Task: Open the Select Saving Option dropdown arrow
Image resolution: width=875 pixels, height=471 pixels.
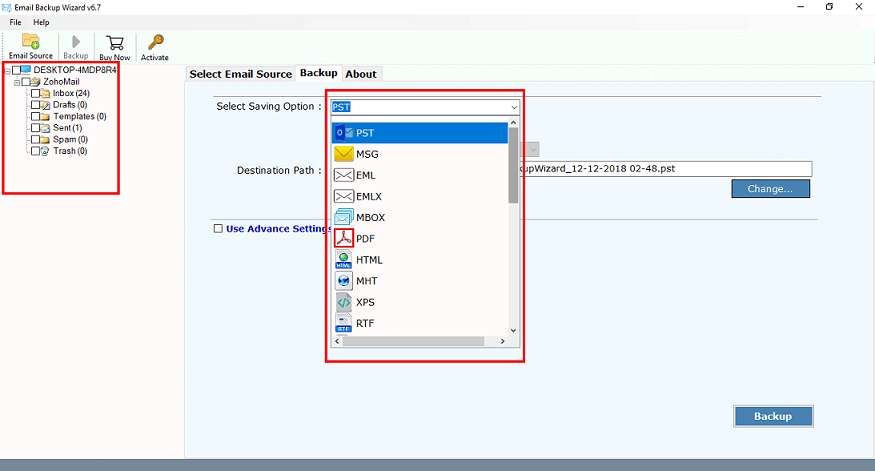Action: tap(514, 107)
